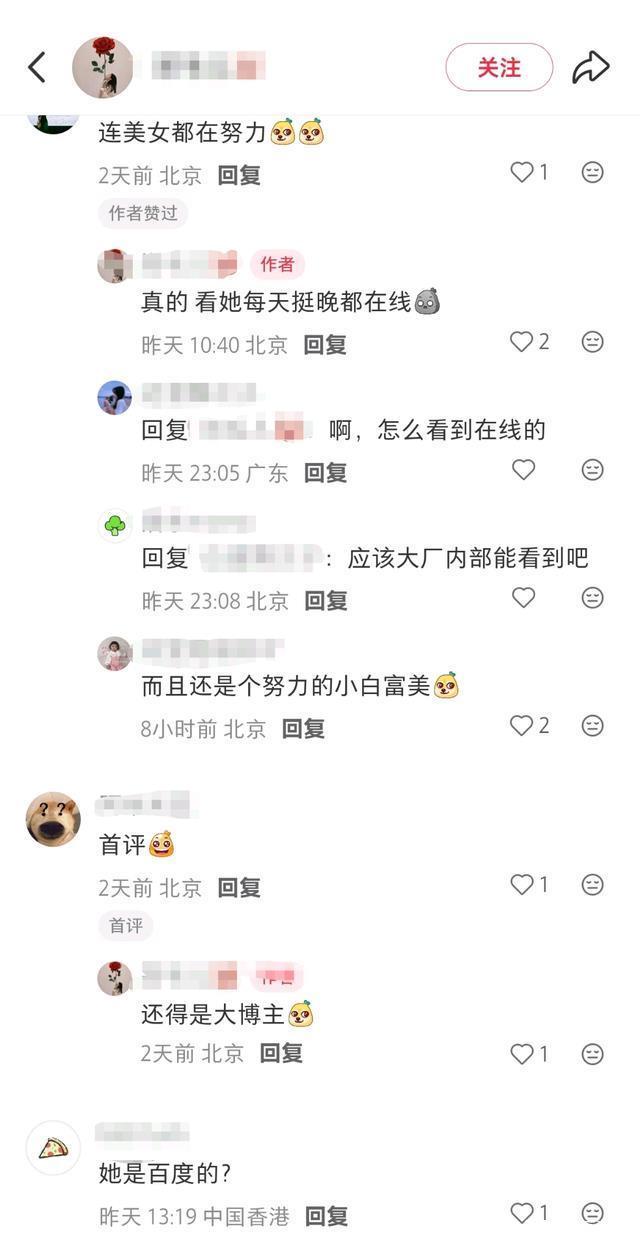The image size is (640, 1243).
Task: Tap dislike face on 还得是大博主 reply
Action: tap(593, 1054)
